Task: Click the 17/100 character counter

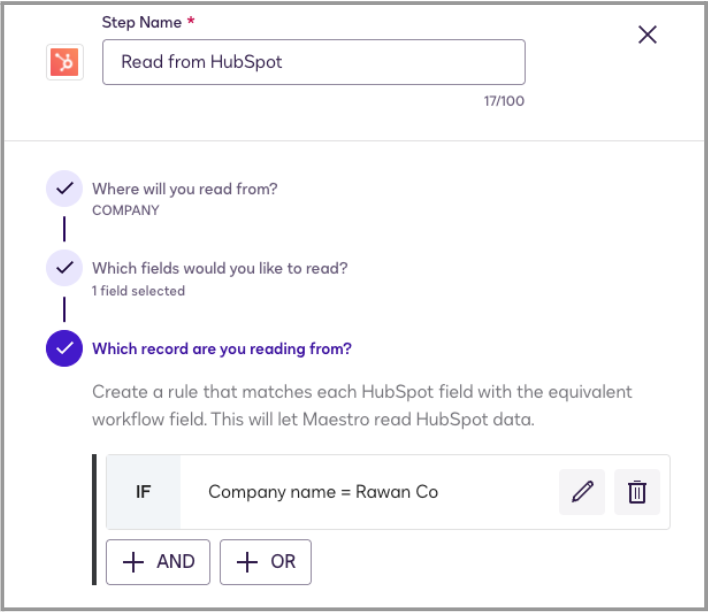Action: [504, 101]
